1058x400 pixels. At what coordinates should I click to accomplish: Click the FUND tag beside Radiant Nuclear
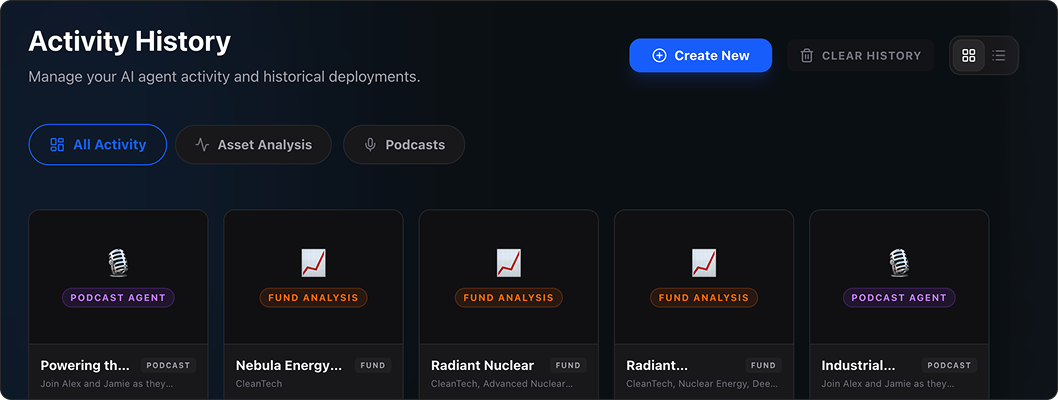[568, 366]
